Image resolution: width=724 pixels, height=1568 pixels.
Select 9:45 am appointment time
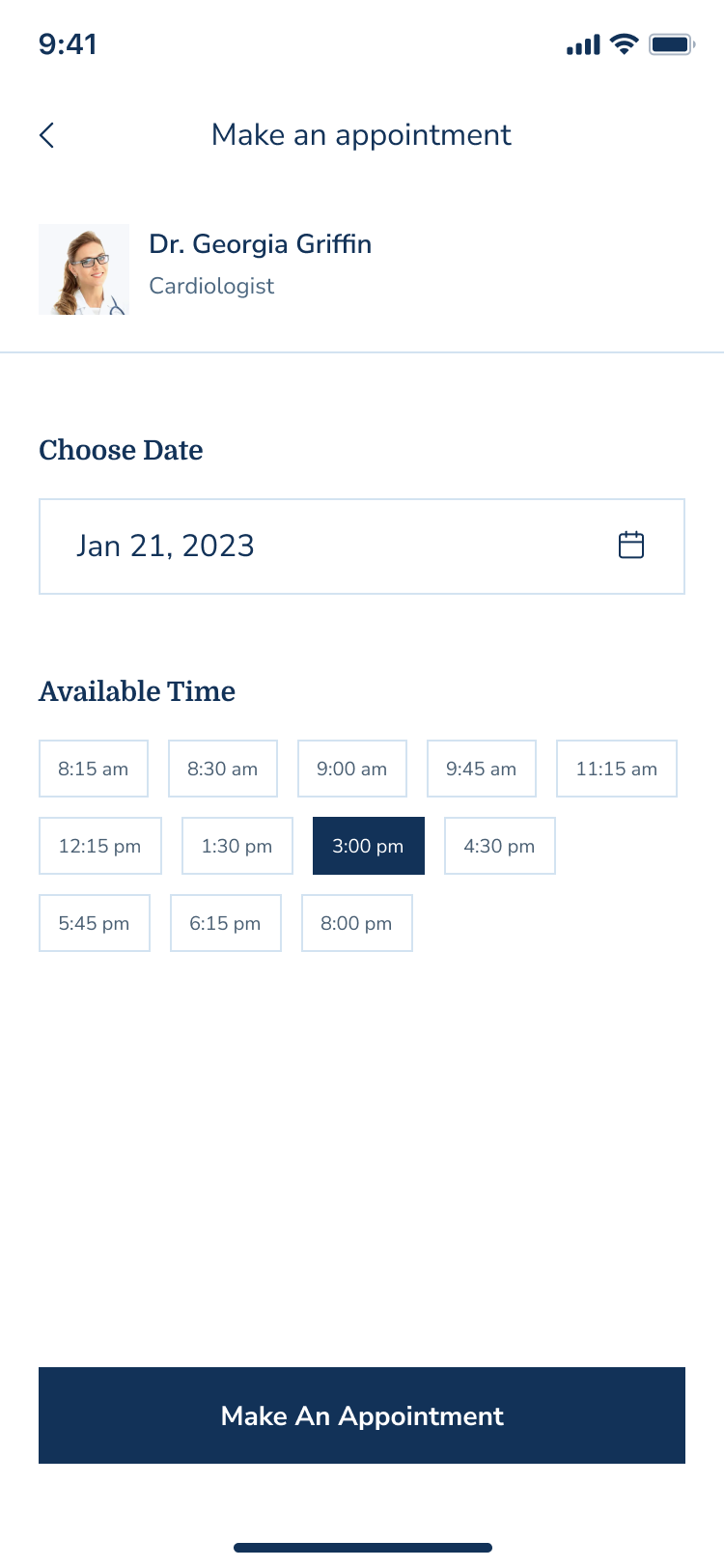482,769
